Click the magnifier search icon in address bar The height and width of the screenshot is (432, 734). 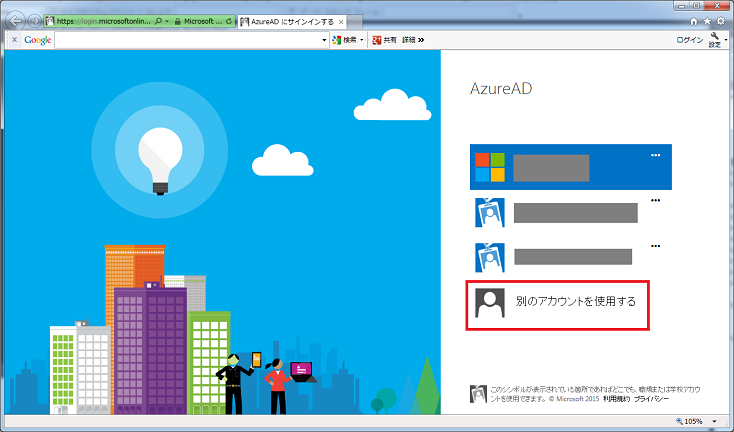point(158,21)
